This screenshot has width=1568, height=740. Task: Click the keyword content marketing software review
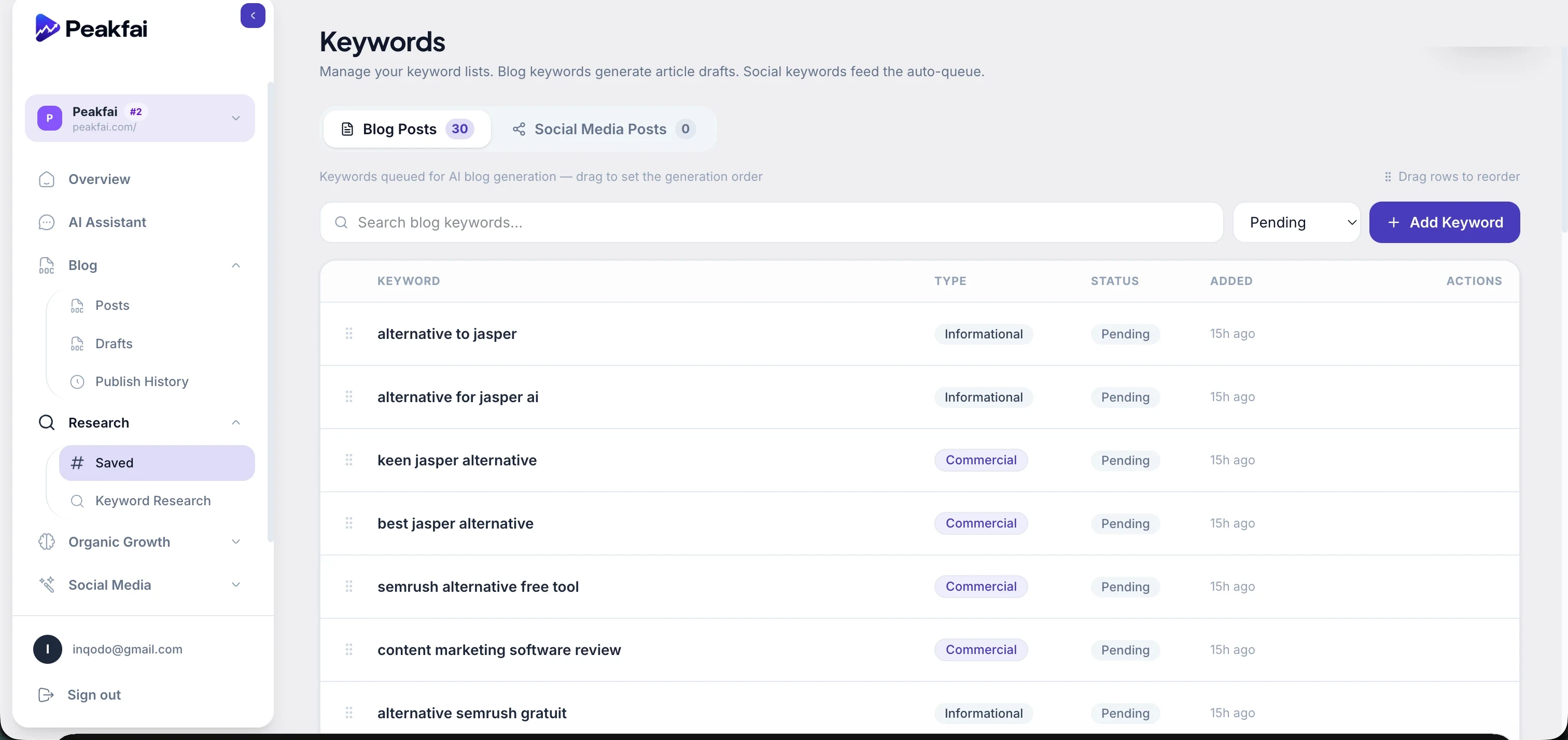coord(499,650)
